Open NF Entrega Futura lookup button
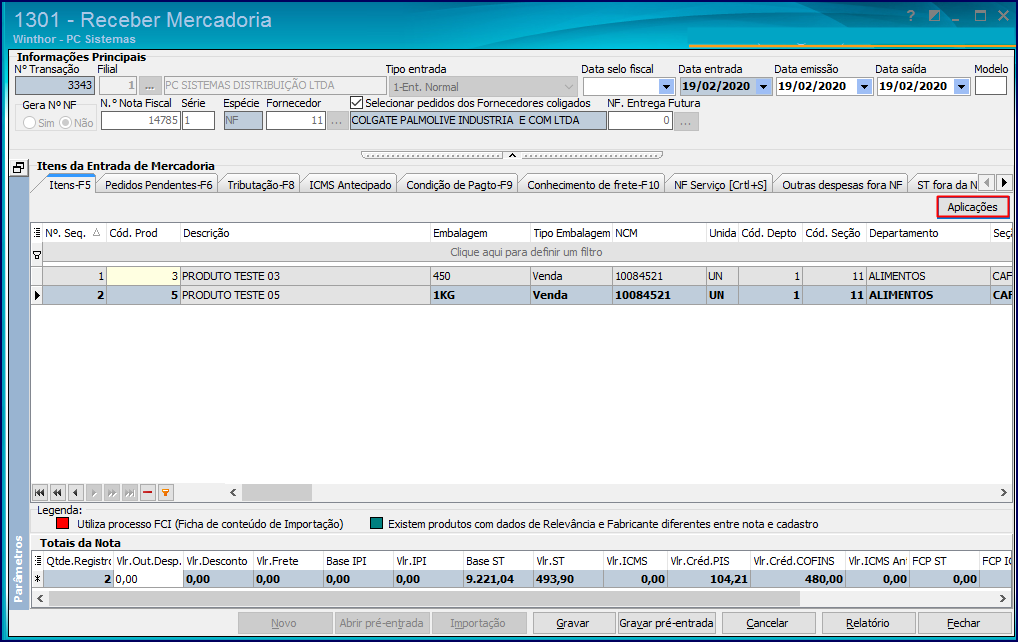This screenshot has width=1018, height=642. [x=686, y=121]
